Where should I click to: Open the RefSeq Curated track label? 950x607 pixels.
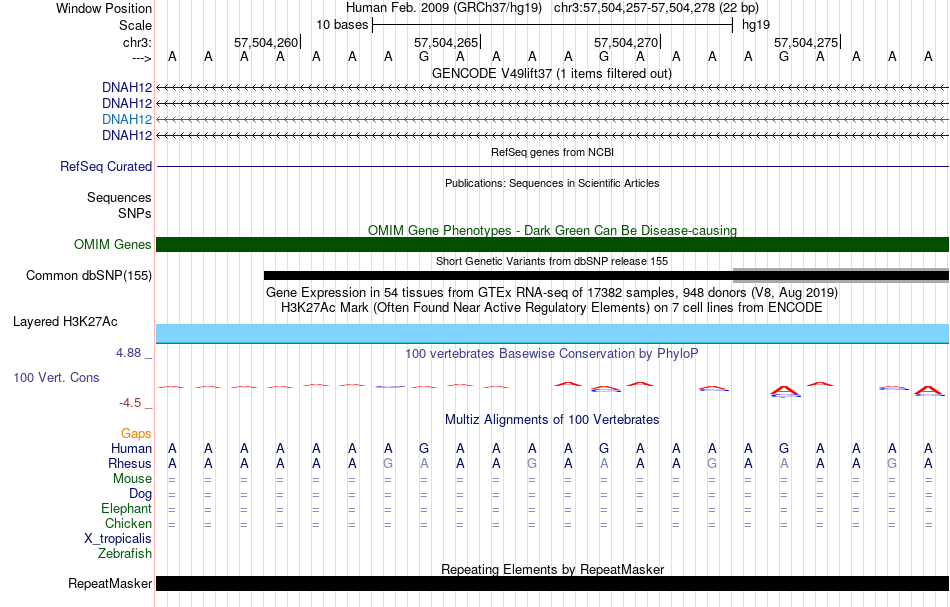pyautogui.click(x=106, y=167)
